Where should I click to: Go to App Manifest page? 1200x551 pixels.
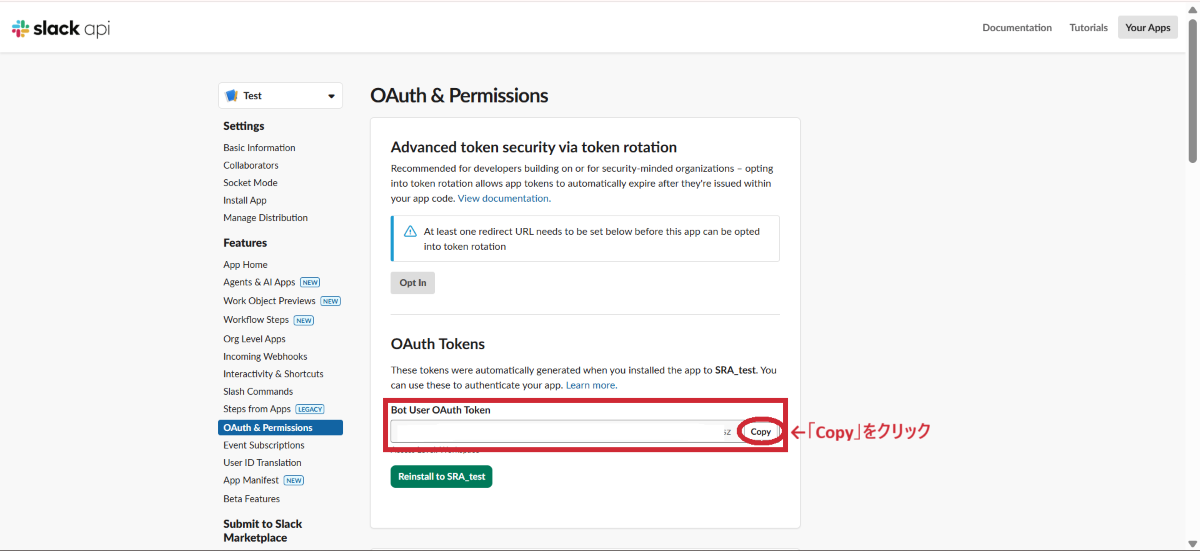point(251,481)
